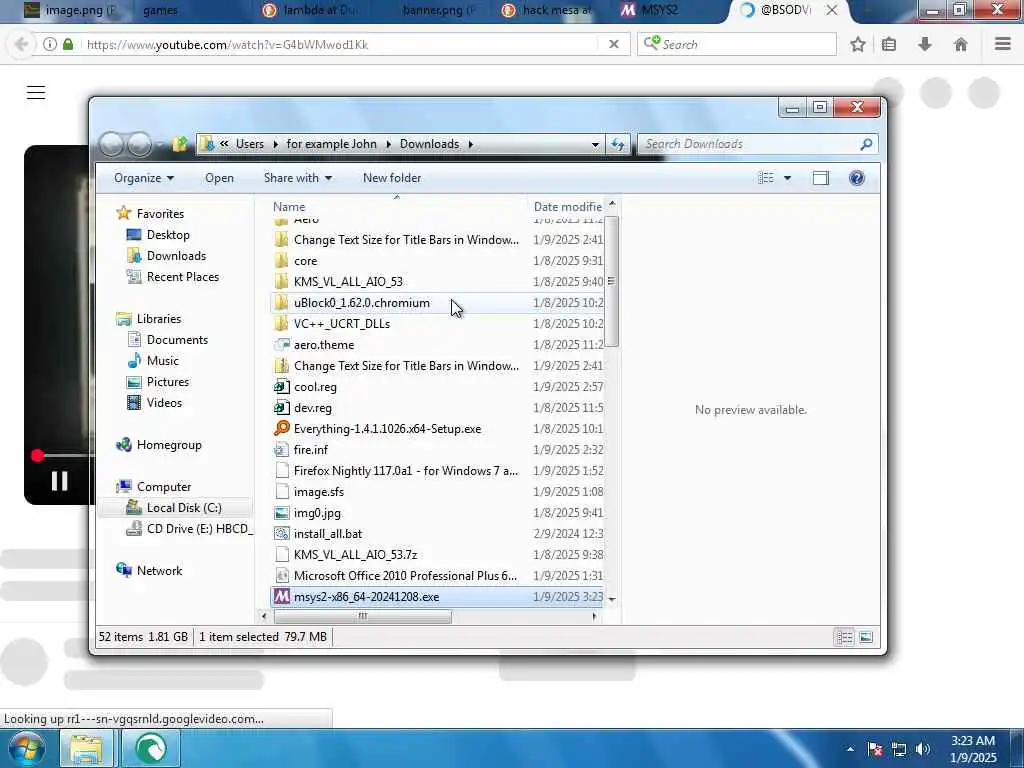This screenshot has width=1024, height=768.
Task: Select the cool.reg registry file icon
Action: [281, 387]
